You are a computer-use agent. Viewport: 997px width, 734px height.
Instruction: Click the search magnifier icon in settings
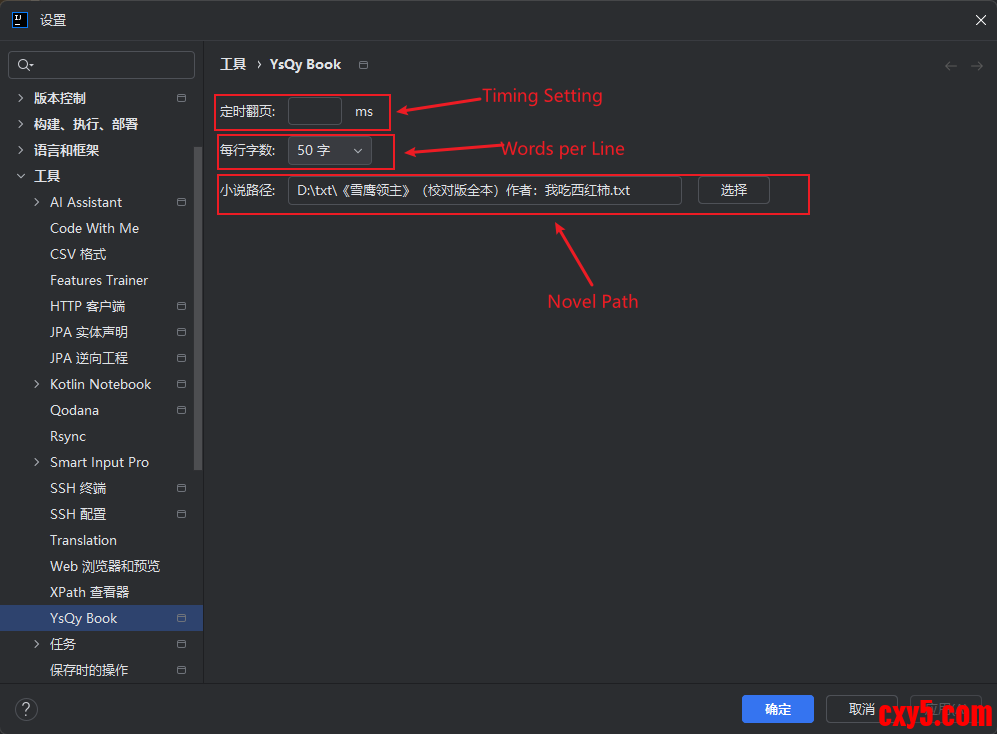[25, 65]
